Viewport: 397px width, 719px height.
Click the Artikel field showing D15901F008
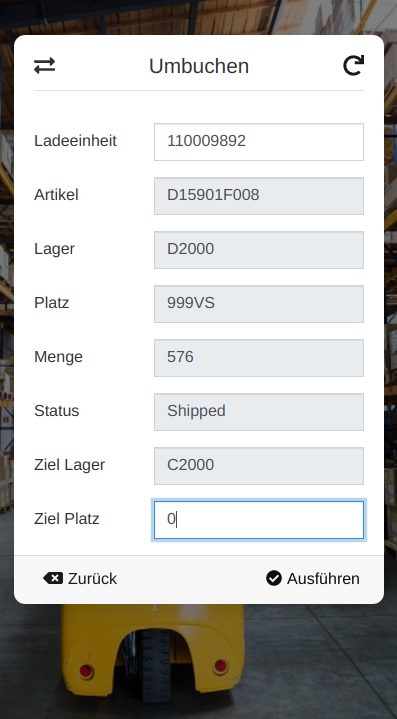259,196
